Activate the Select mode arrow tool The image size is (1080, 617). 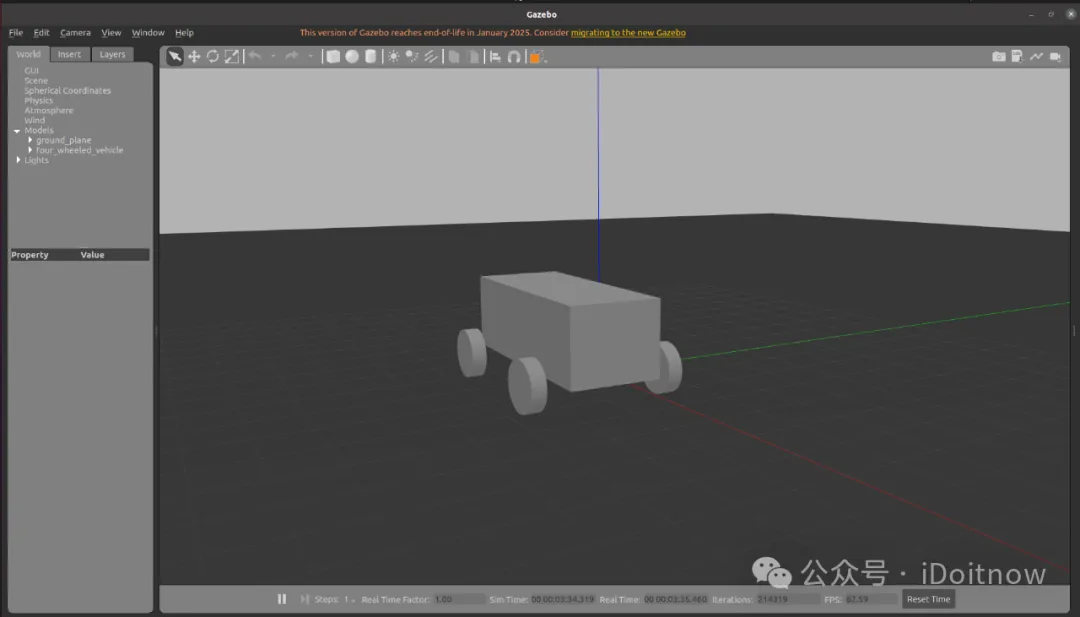175,56
